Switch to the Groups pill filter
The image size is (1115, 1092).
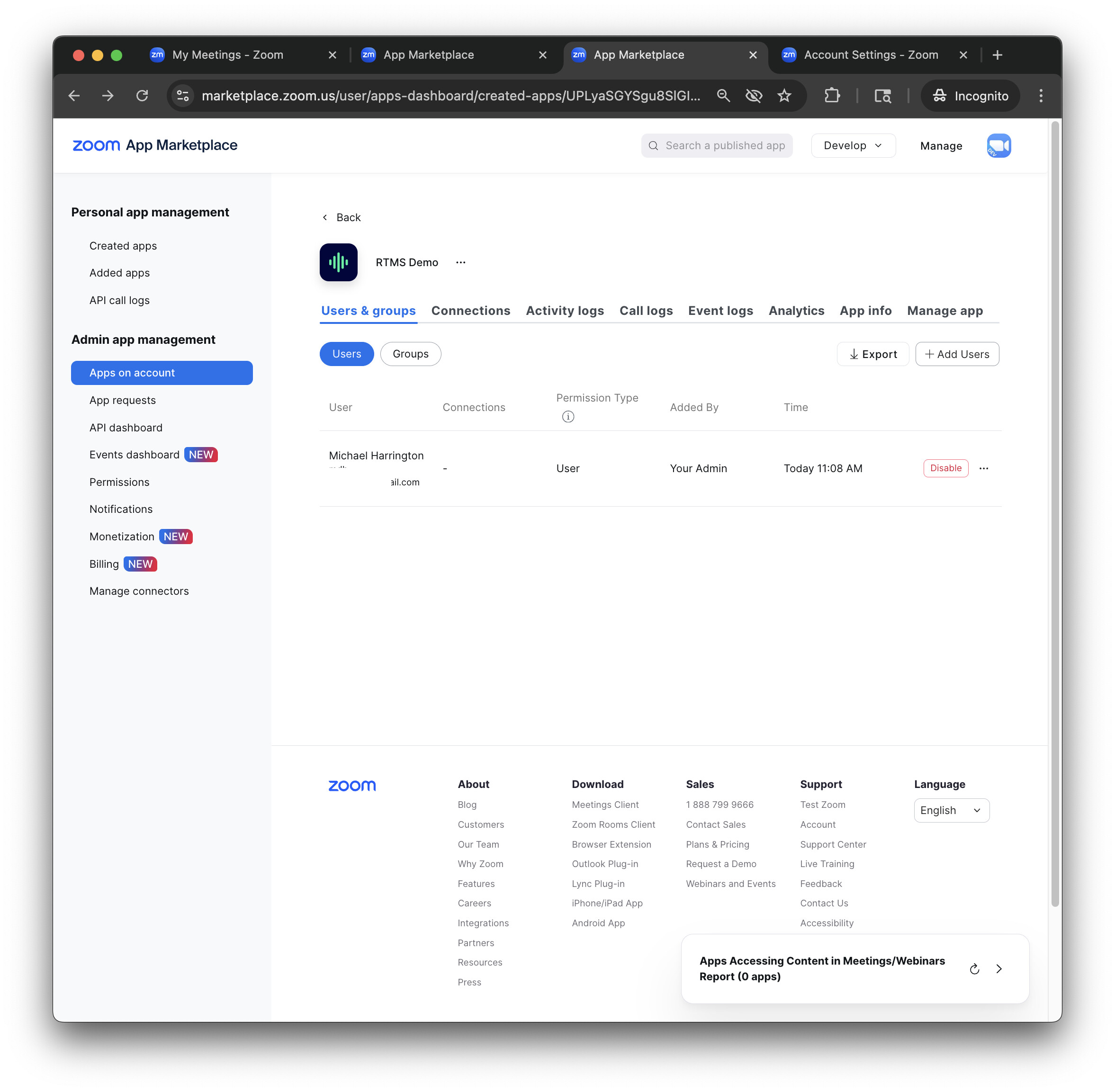pos(410,354)
